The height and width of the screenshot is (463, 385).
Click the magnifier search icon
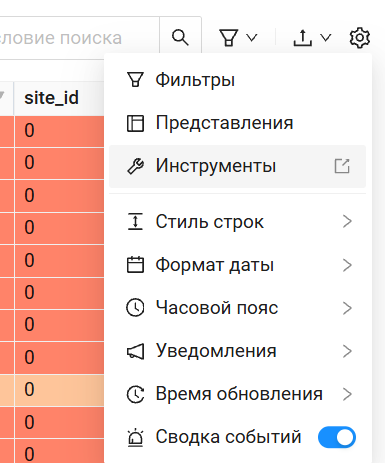pos(180,37)
